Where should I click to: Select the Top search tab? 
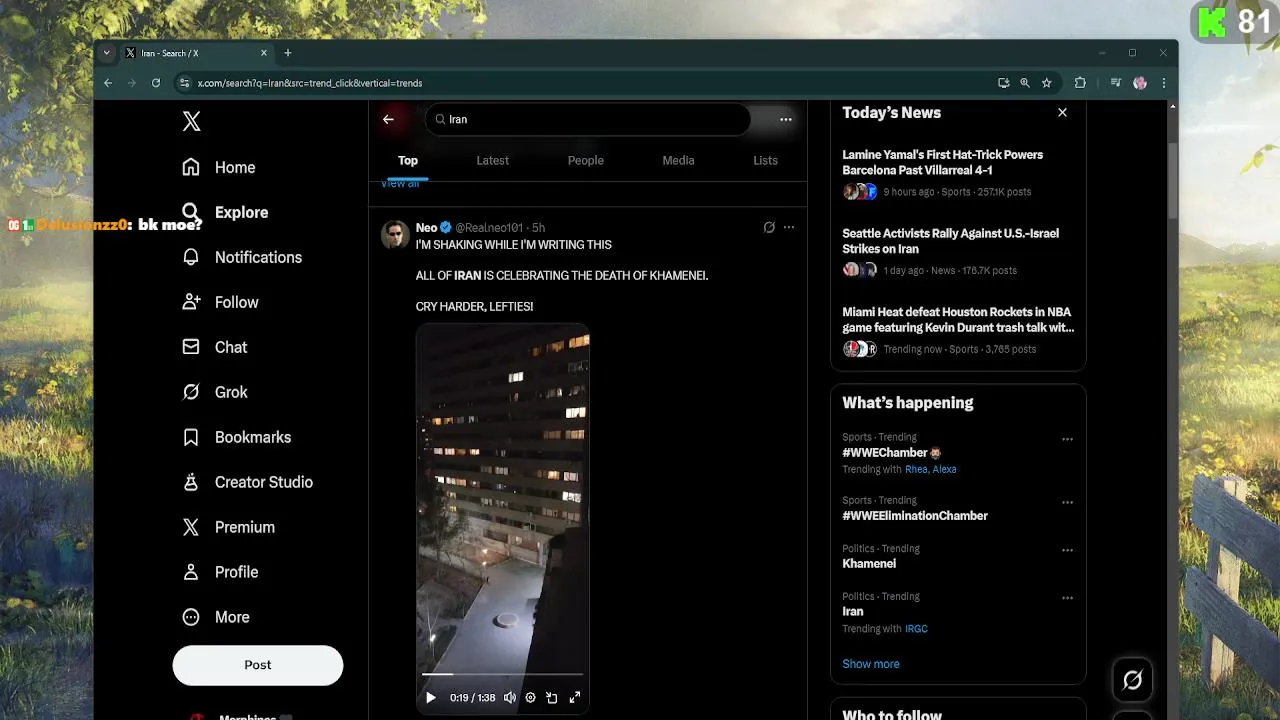pyautogui.click(x=408, y=160)
